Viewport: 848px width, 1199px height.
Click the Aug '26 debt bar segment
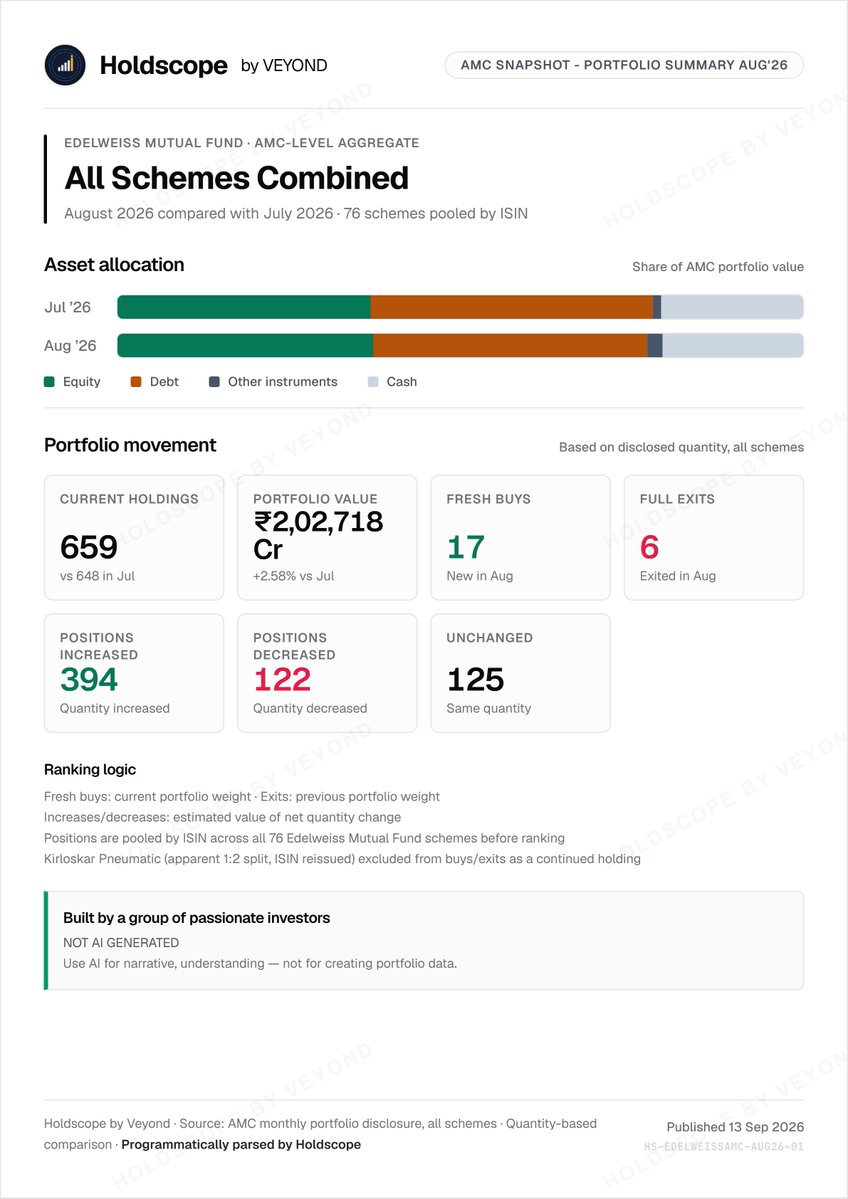510,346
